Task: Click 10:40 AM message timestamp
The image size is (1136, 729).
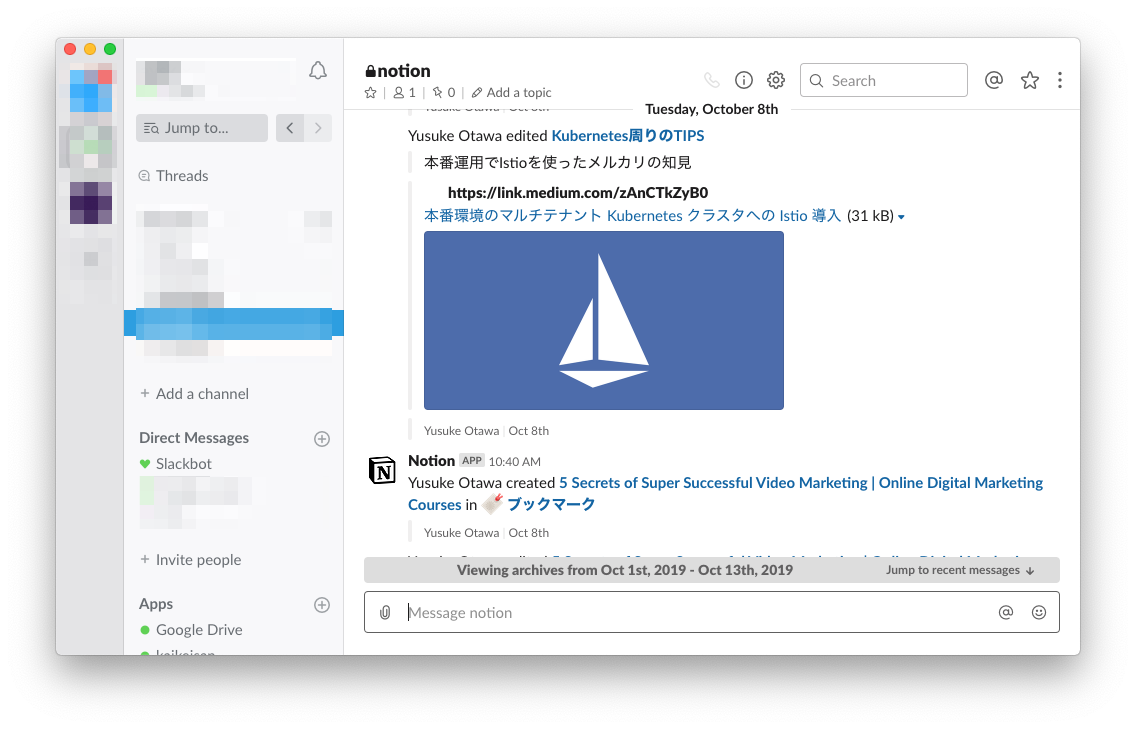Action: 514,462
